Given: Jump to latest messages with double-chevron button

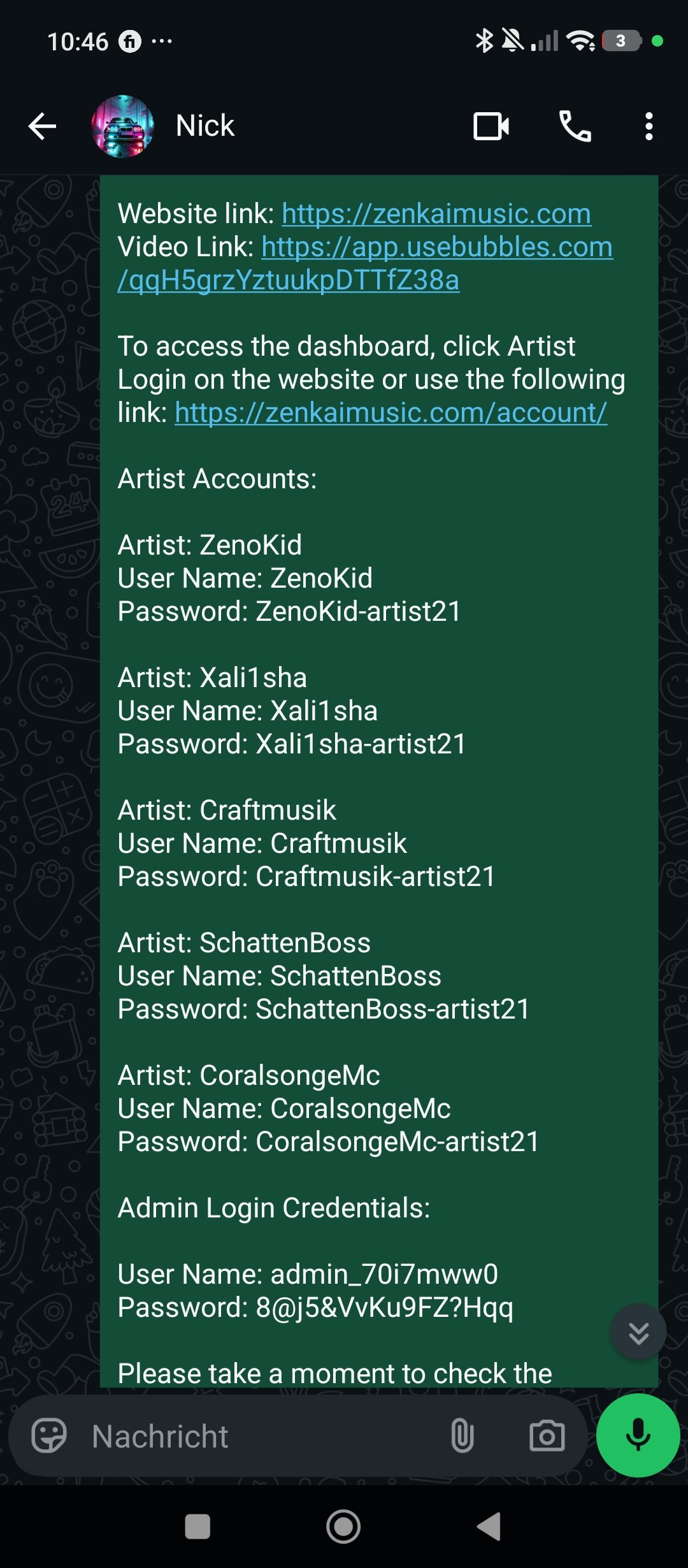Looking at the screenshot, I should (638, 1332).
